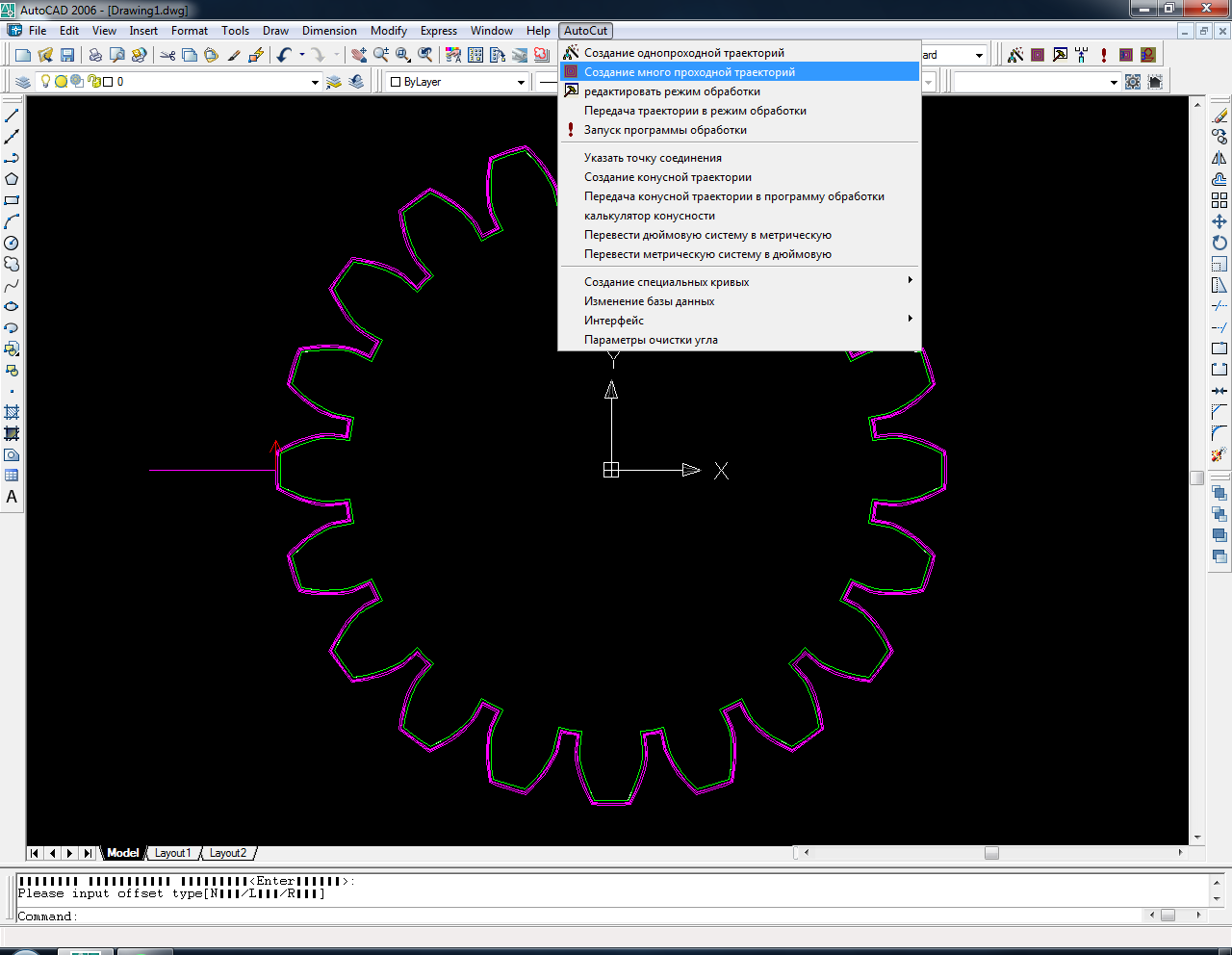Select калькулятор конусности from AutoCut menu

tap(650, 216)
